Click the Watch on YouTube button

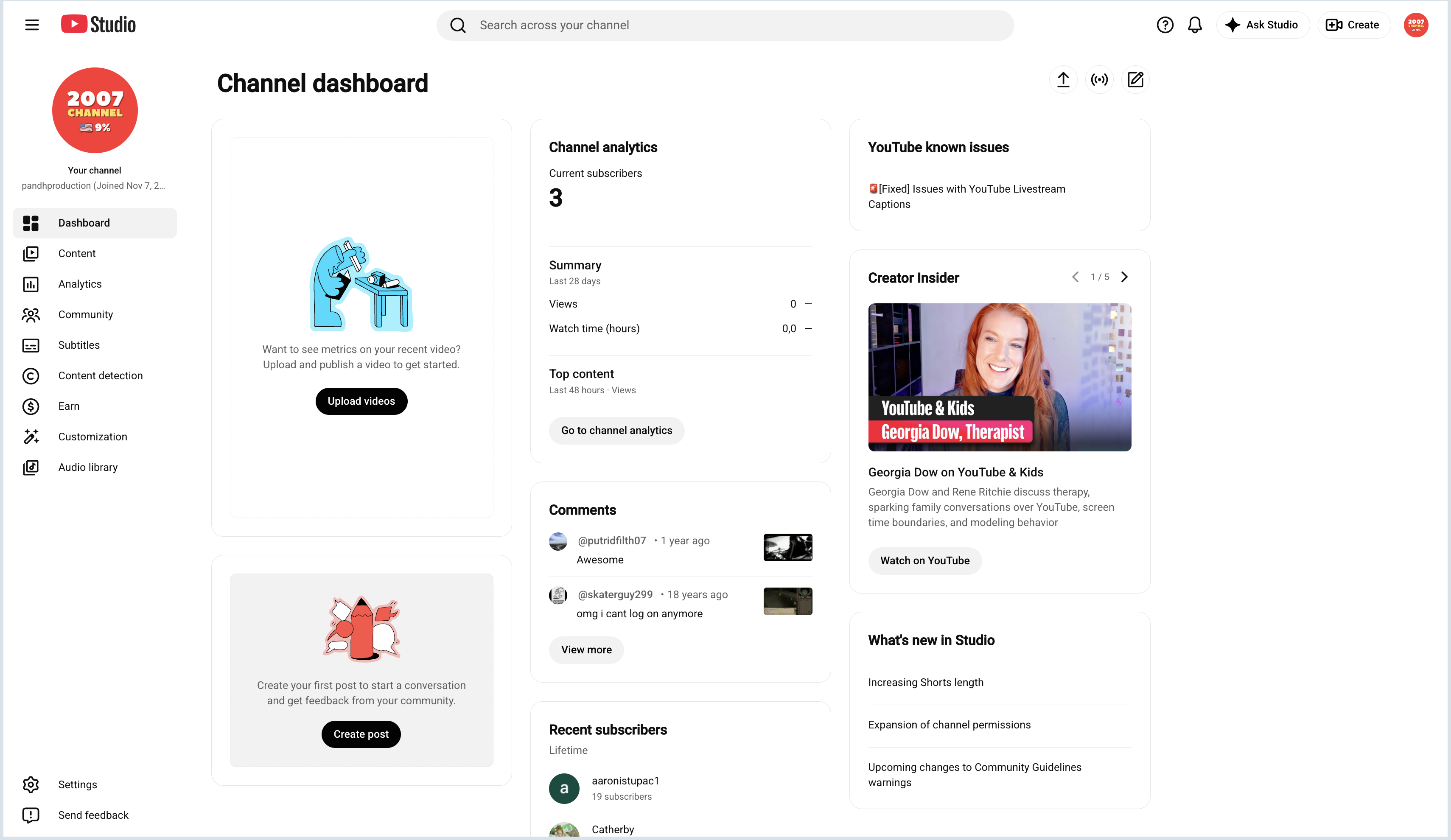[925, 561]
